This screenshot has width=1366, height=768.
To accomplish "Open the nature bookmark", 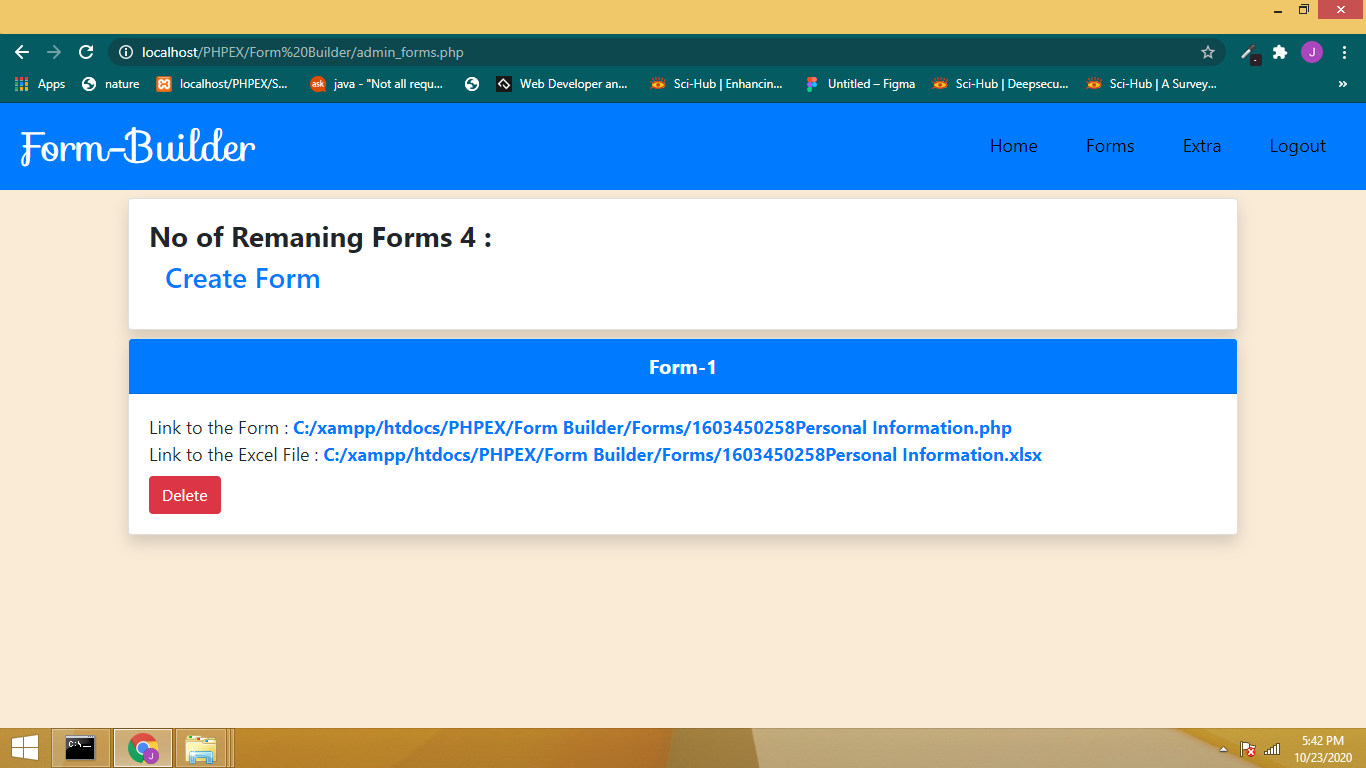I will pyautogui.click(x=110, y=84).
